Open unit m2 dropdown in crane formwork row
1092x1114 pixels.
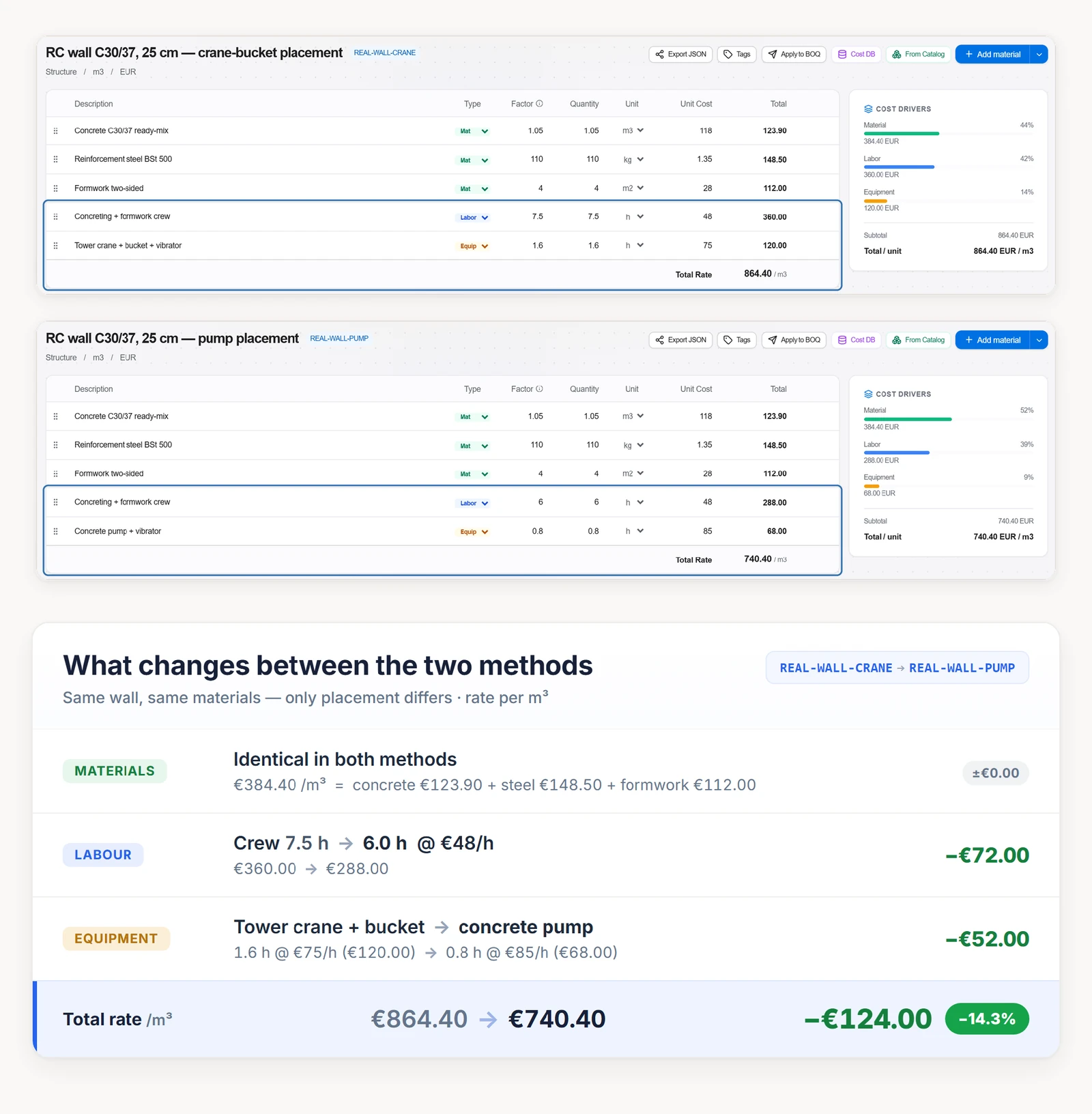(x=633, y=188)
